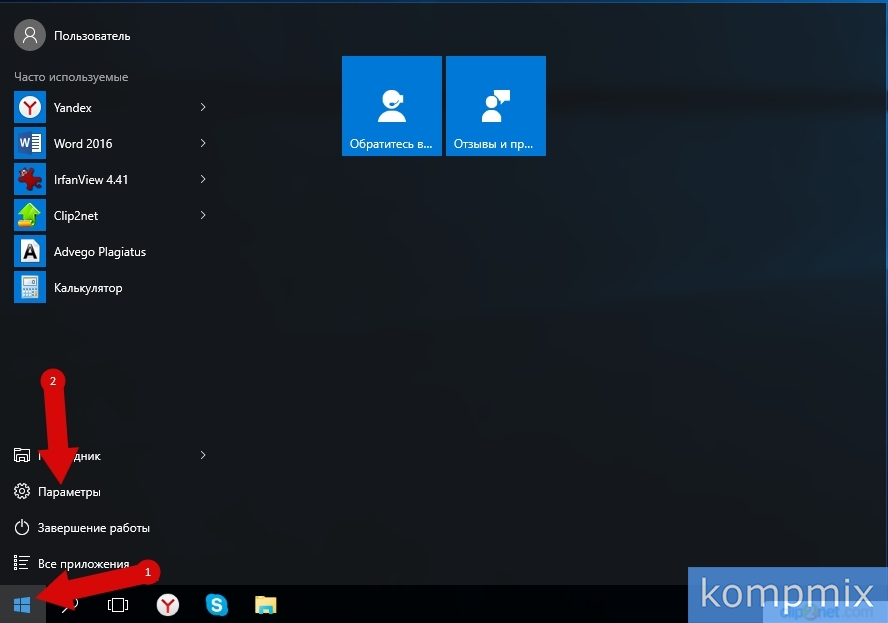
Task: Select Завершение работы power option
Action: click(93, 528)
